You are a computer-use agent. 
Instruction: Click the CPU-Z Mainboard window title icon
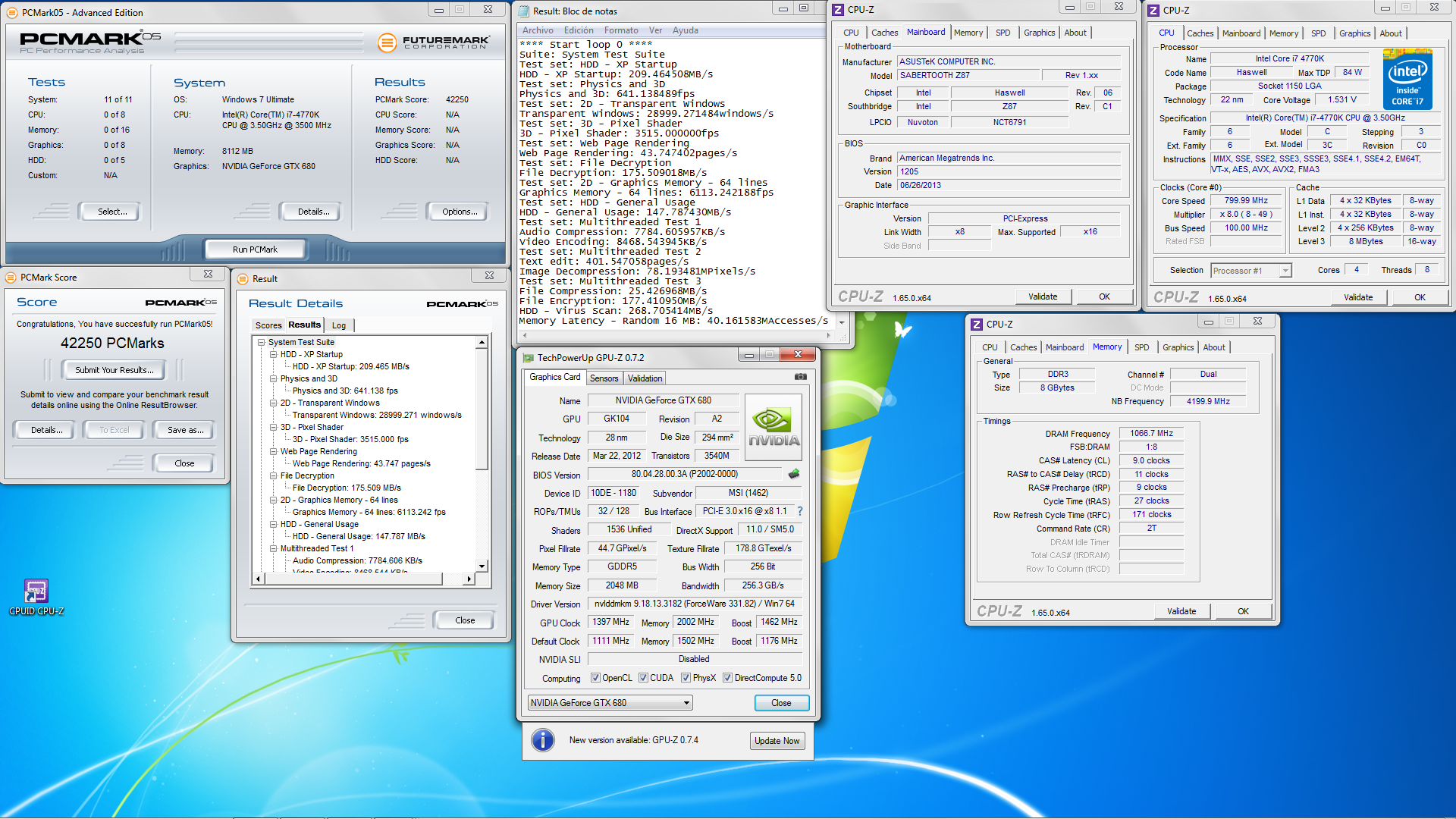tap(838, 10)
